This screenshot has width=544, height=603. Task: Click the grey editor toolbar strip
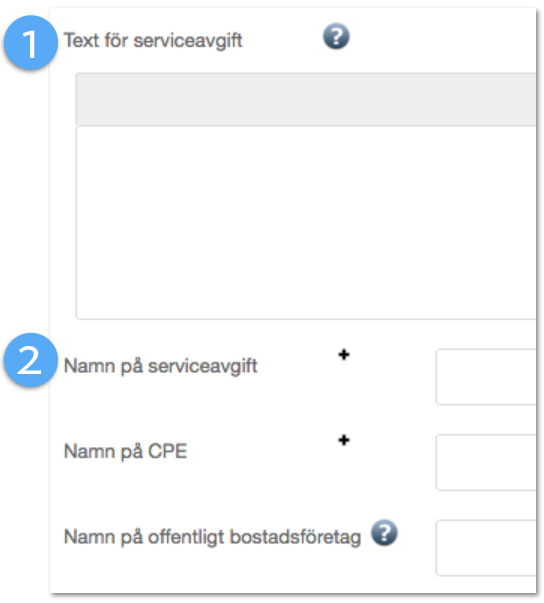pyautogui.click(x=306, y=99)
